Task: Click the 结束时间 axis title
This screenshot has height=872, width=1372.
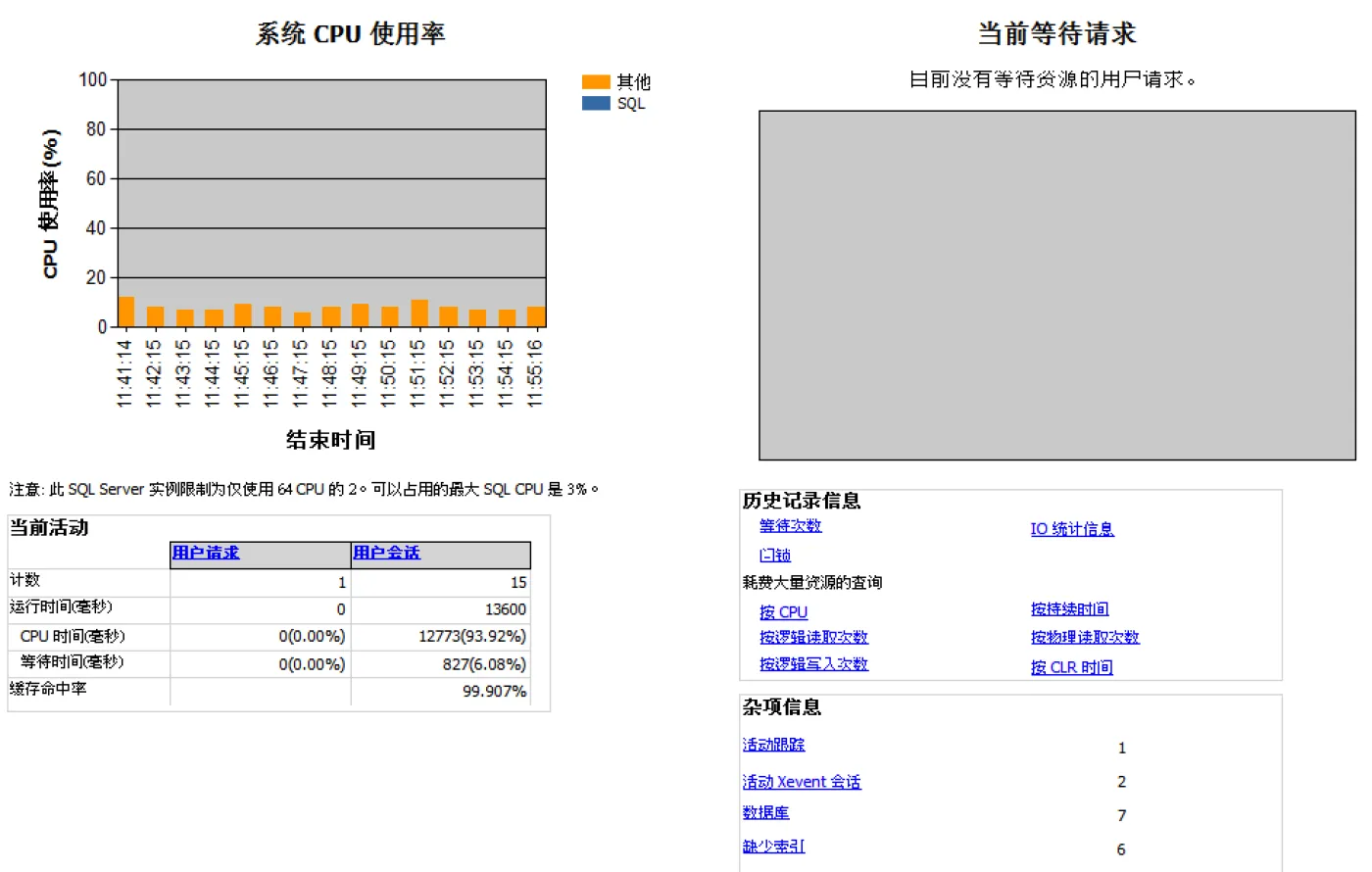Action: (331, 440)
